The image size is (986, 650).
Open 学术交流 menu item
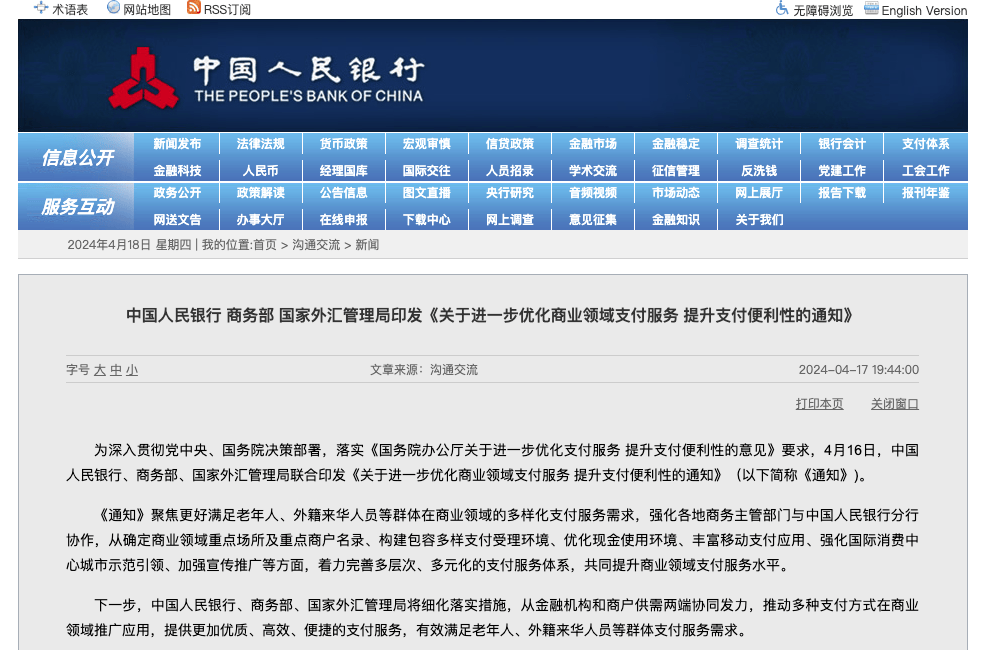pos(592,171)
